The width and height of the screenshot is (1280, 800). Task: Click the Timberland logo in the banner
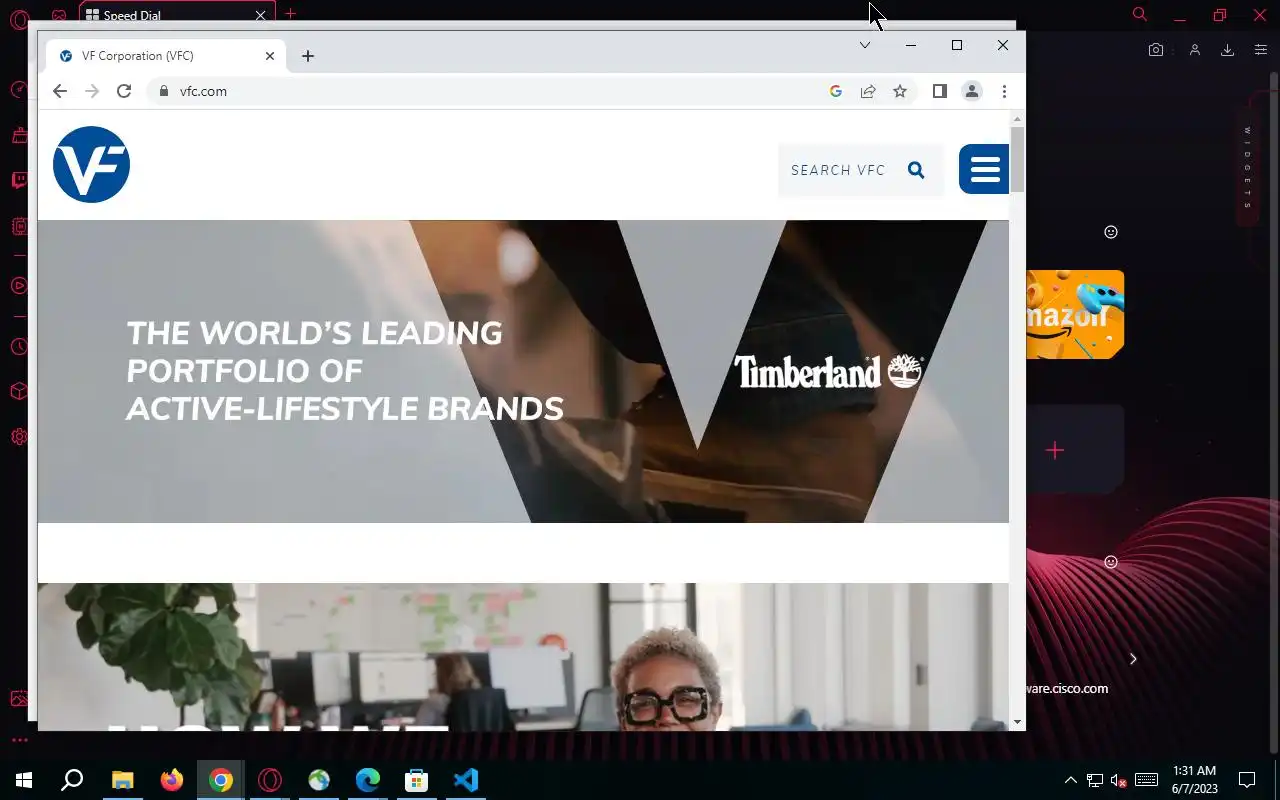click(829, 371)
